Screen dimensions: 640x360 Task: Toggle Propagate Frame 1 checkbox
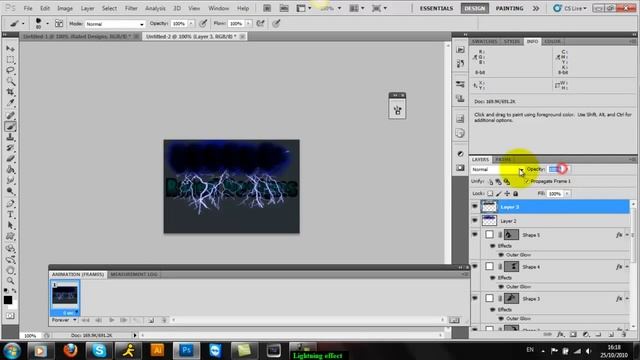[527, 181]
